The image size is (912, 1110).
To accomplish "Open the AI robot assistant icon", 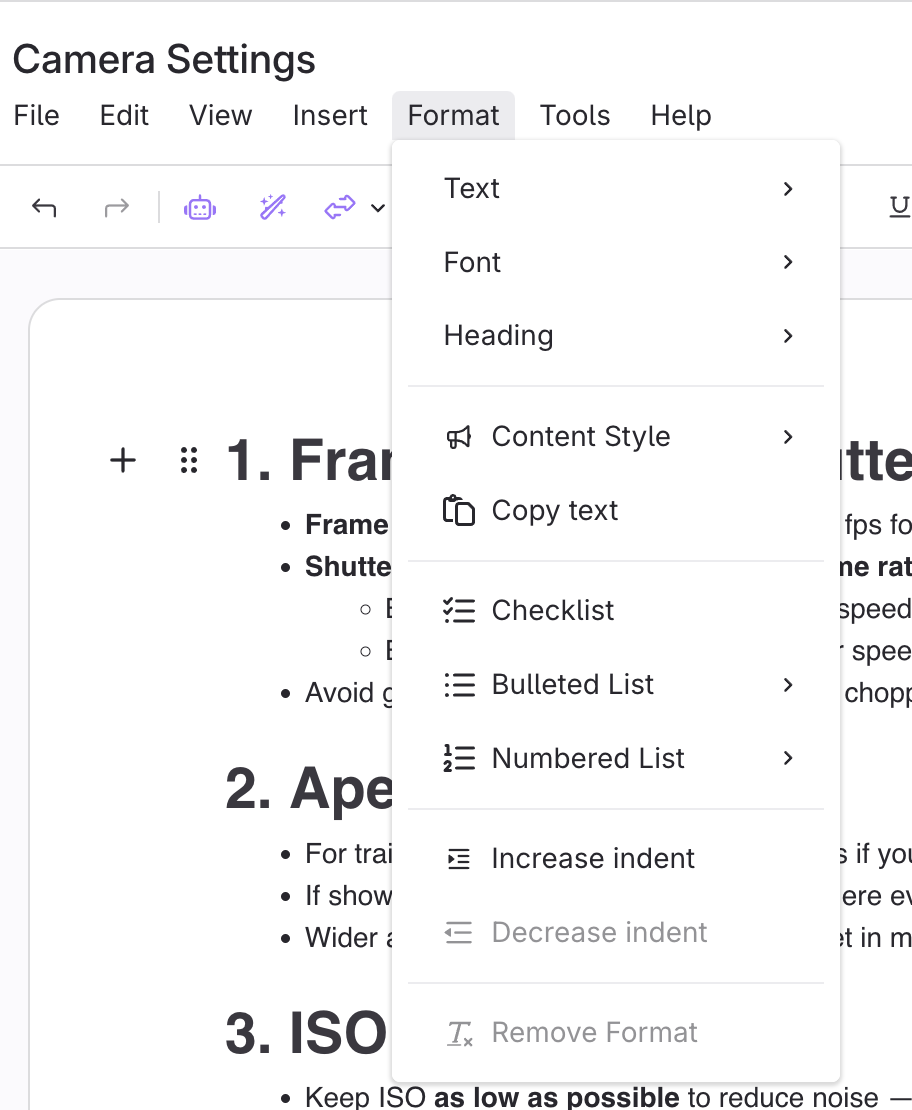I will coord(200,208).
